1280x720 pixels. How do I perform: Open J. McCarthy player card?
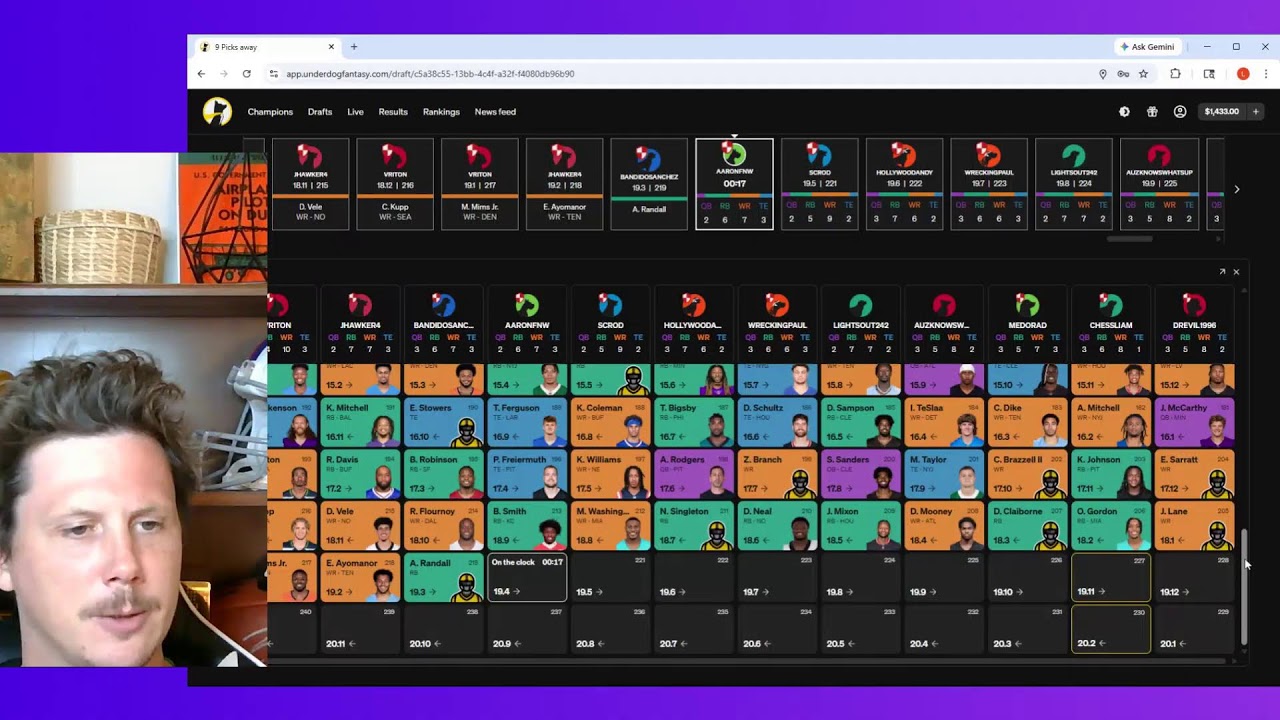point(1194,423)
